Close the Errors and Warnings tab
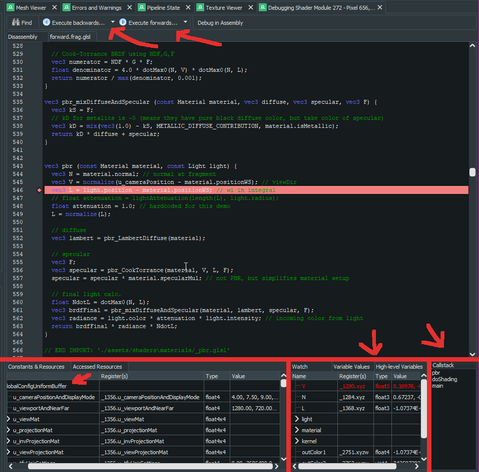The width and height of the screenshot is (479, 472). (x=130, y=7)
